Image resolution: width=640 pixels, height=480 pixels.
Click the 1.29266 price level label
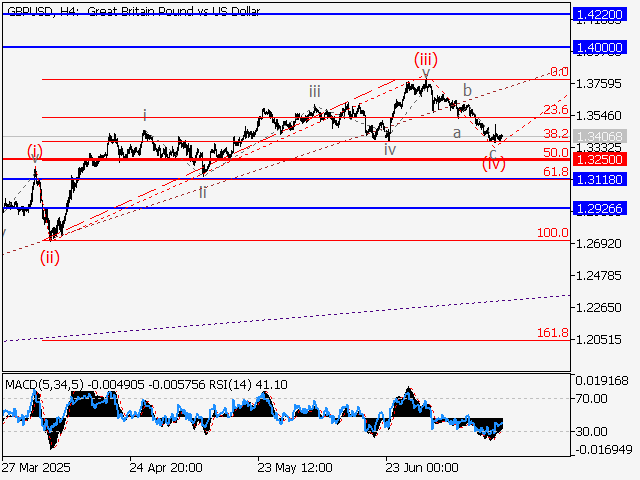600,208
